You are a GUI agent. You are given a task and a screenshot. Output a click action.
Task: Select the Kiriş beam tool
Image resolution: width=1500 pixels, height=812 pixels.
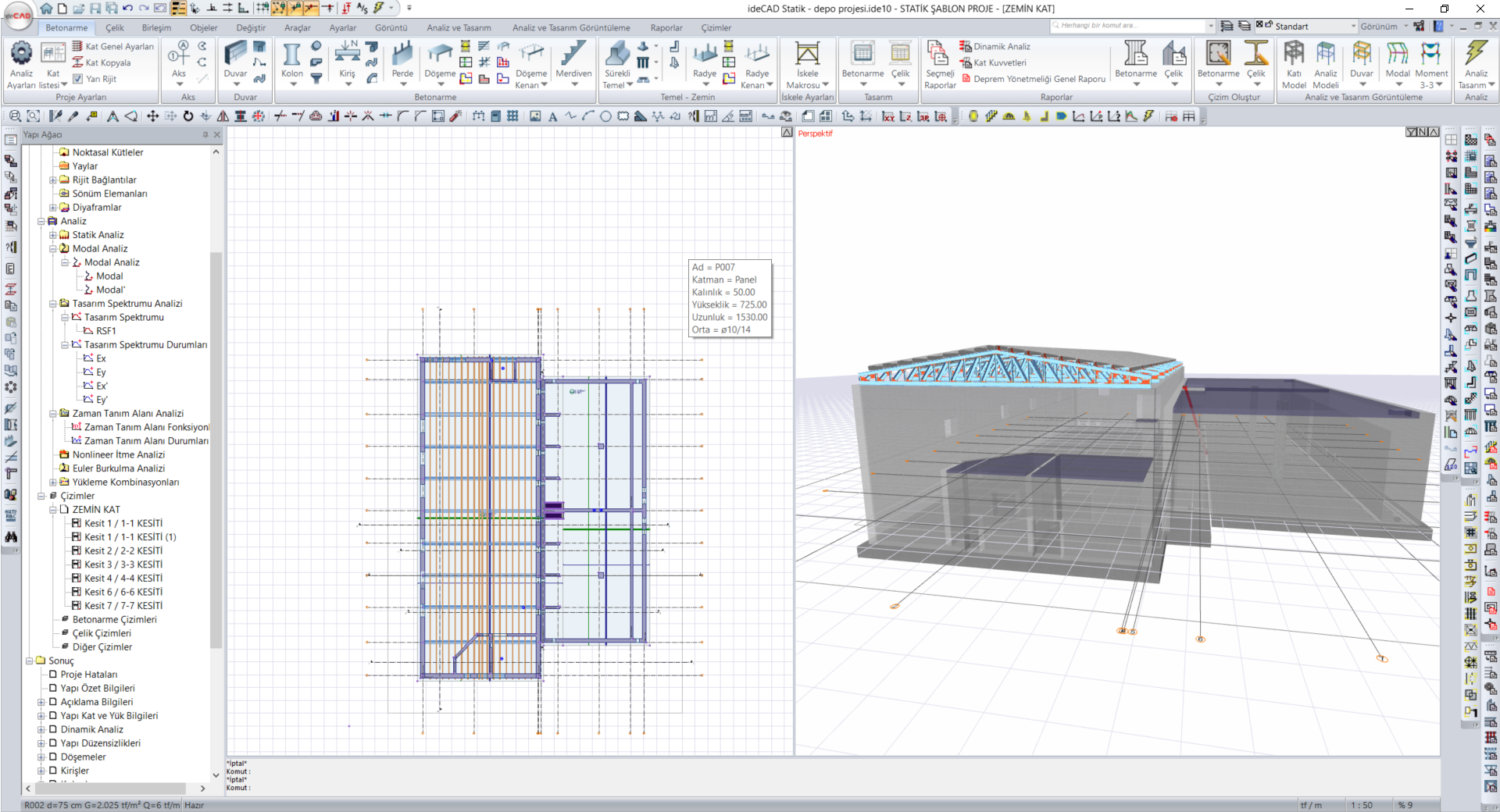347,61
